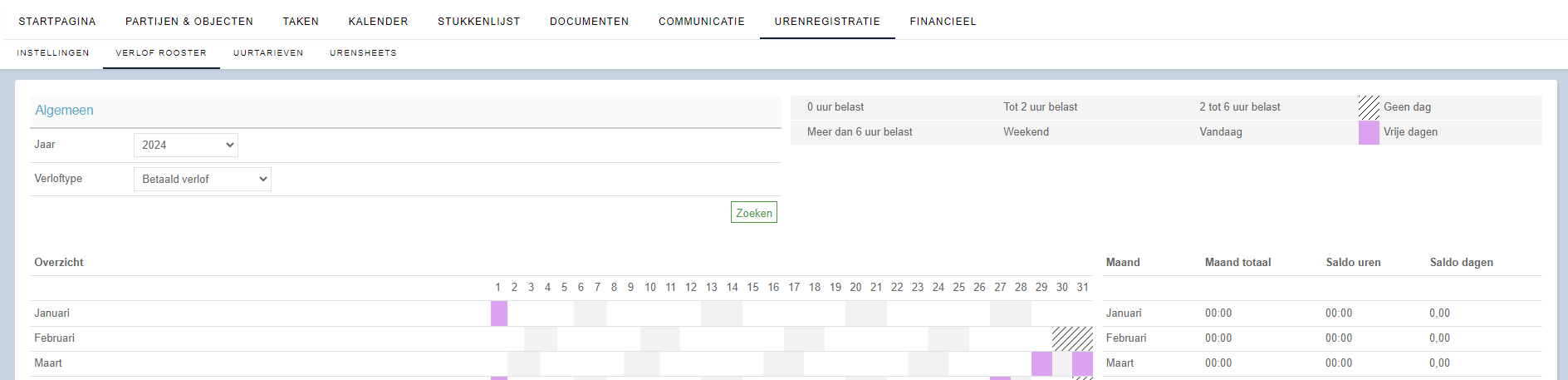Click the purple Vrije dagen legend swatch
Viewport: 1568px width, 380px height.
coord(1369,132)
